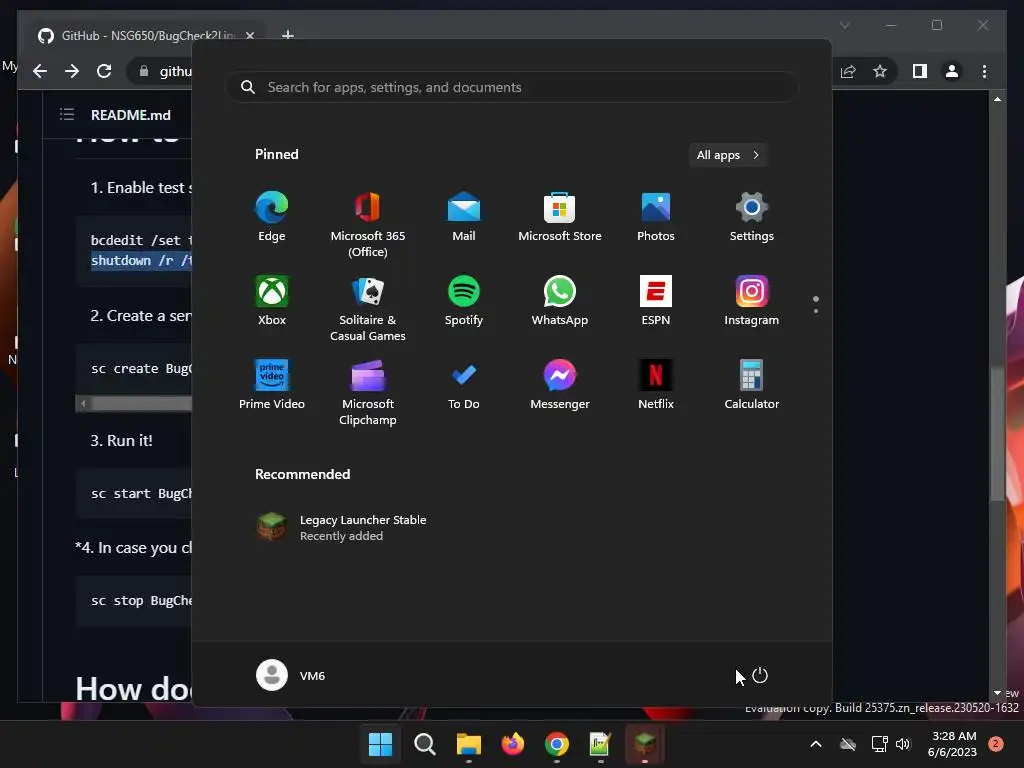This screenshot has width=1024, height=768.
Task: Open Prime Video app
Action: pos(272,385)
